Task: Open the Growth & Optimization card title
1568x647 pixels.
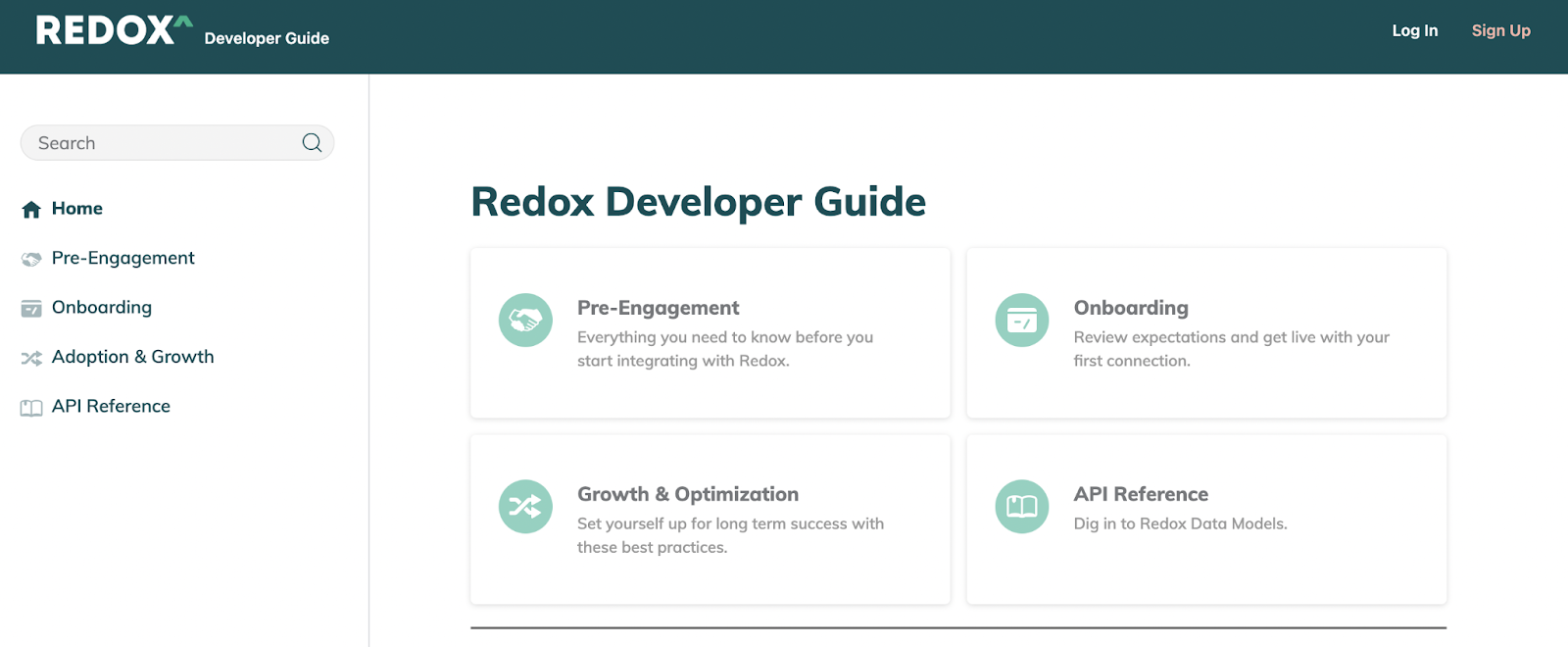Action: click(688, 494)
